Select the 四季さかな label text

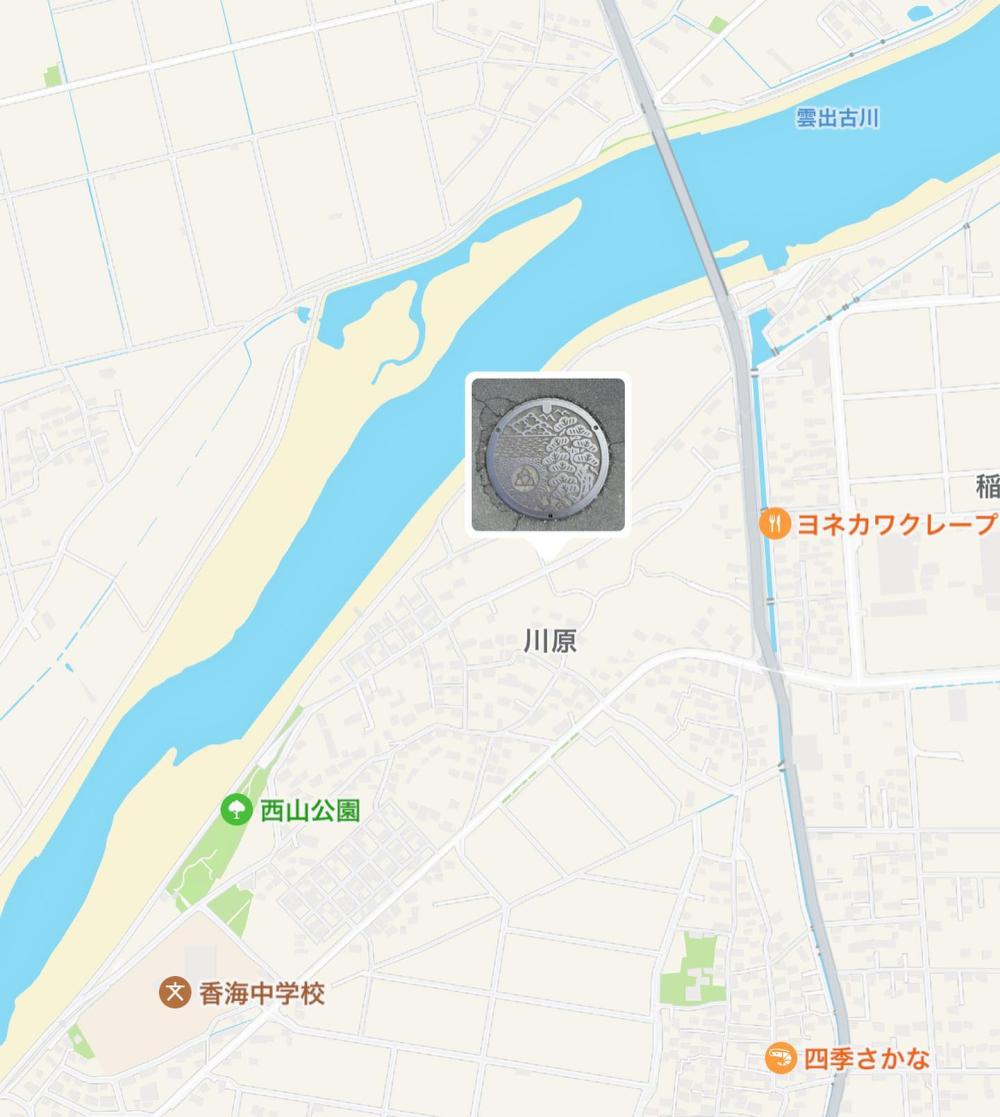coord(867,1059)
